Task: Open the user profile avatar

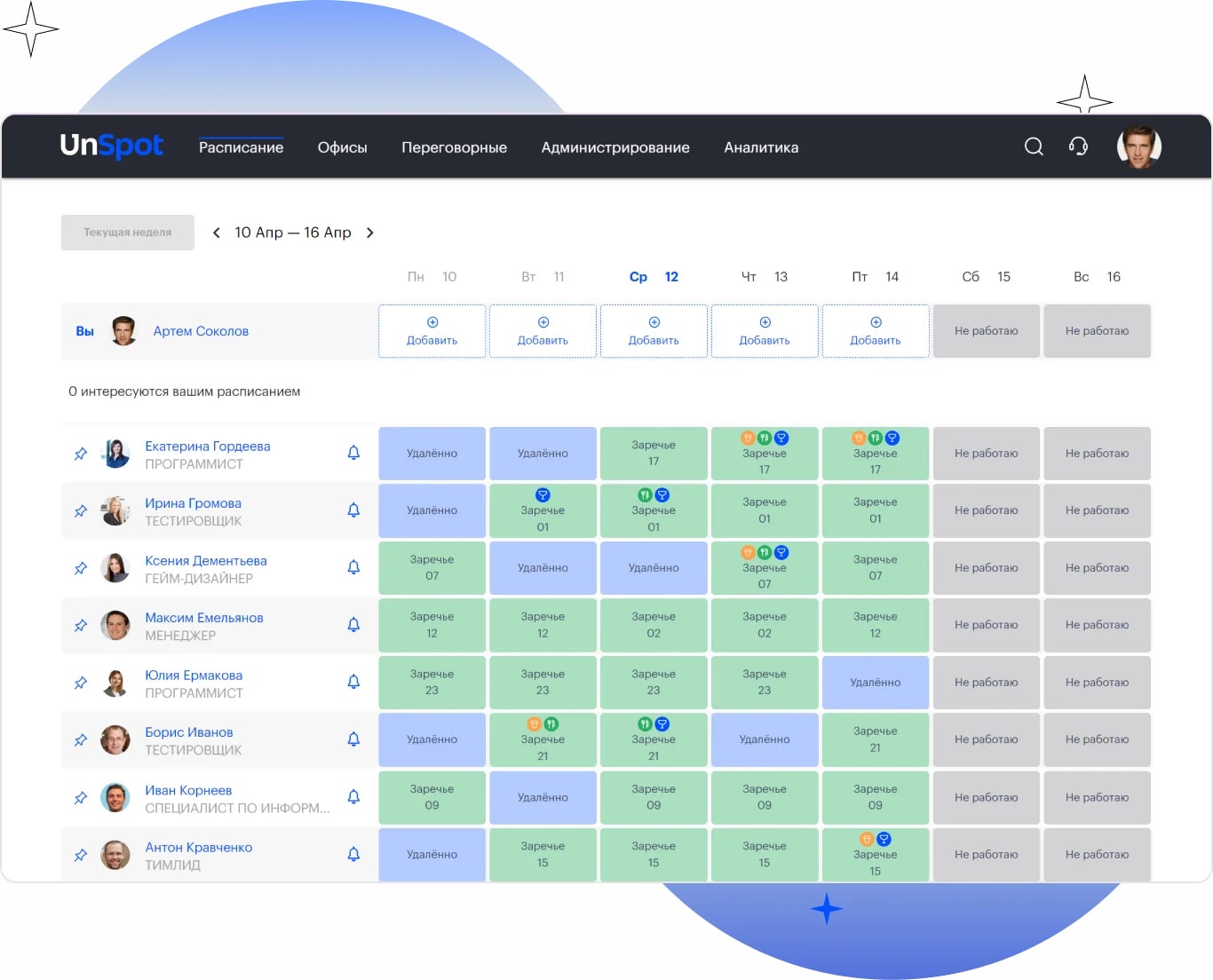Action: coord(1138,146)
